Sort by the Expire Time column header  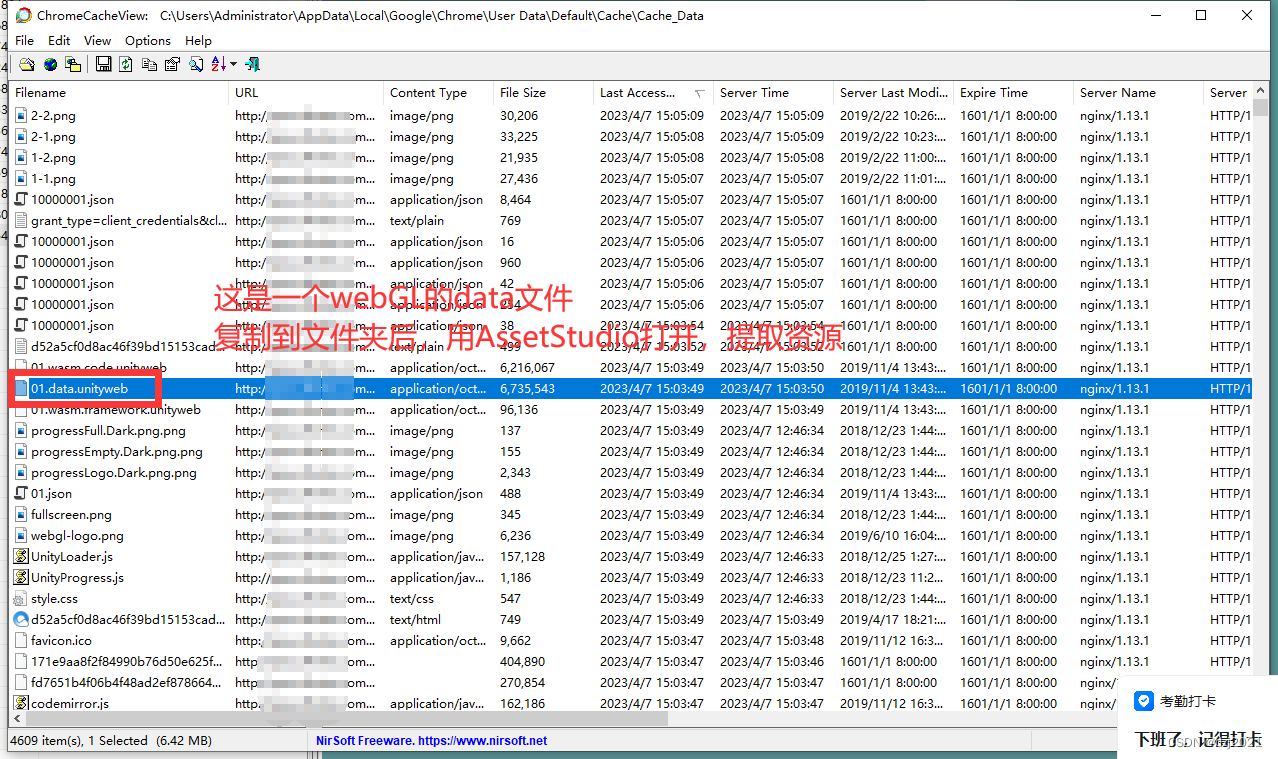pyautogui.click(x=1014, y=92)
